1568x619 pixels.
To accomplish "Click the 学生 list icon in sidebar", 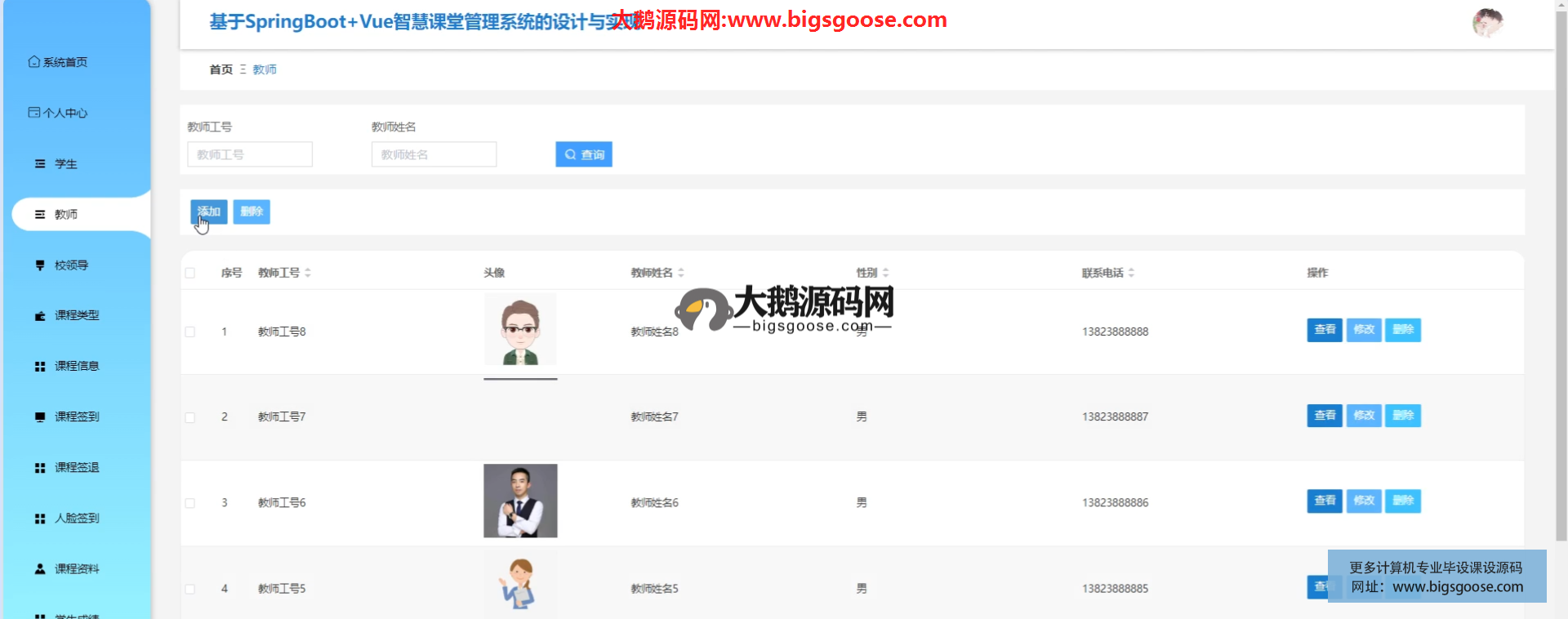I will point(40,164).
